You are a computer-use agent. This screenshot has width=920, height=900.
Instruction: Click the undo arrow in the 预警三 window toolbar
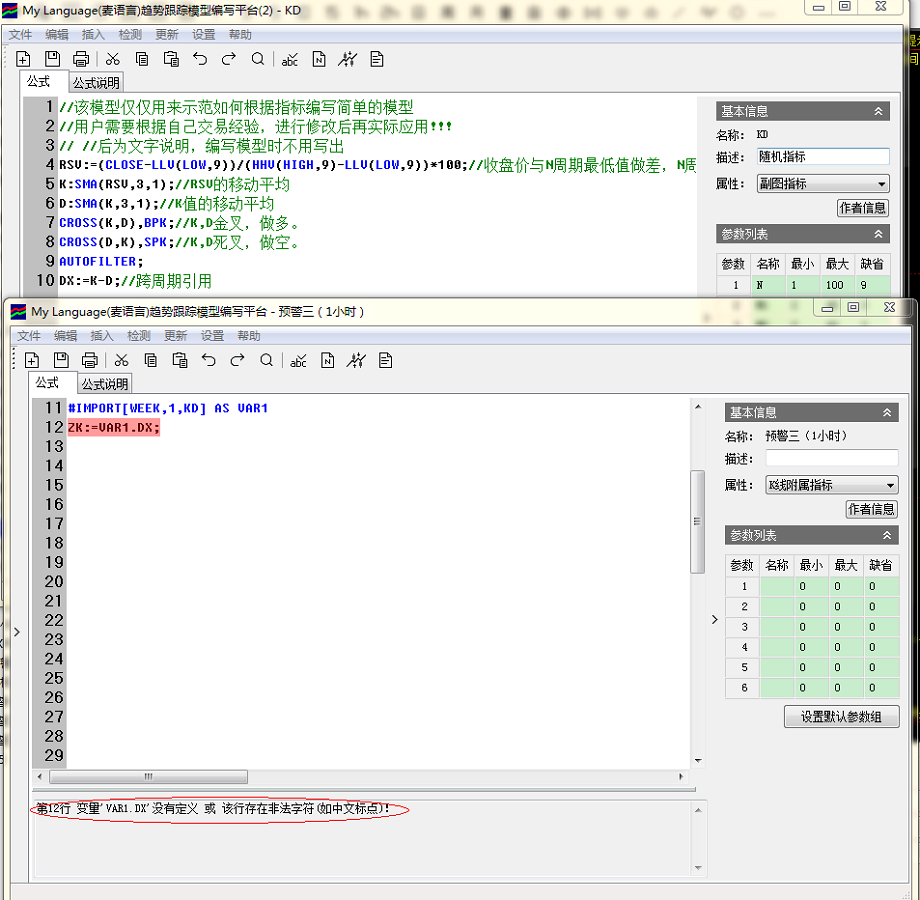pyautogui.click(x=208, y=360)
